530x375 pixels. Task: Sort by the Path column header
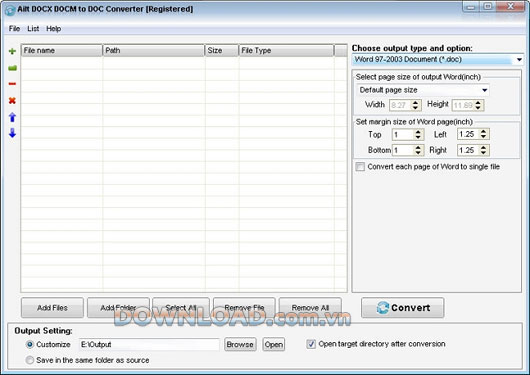tap(154, 50)
